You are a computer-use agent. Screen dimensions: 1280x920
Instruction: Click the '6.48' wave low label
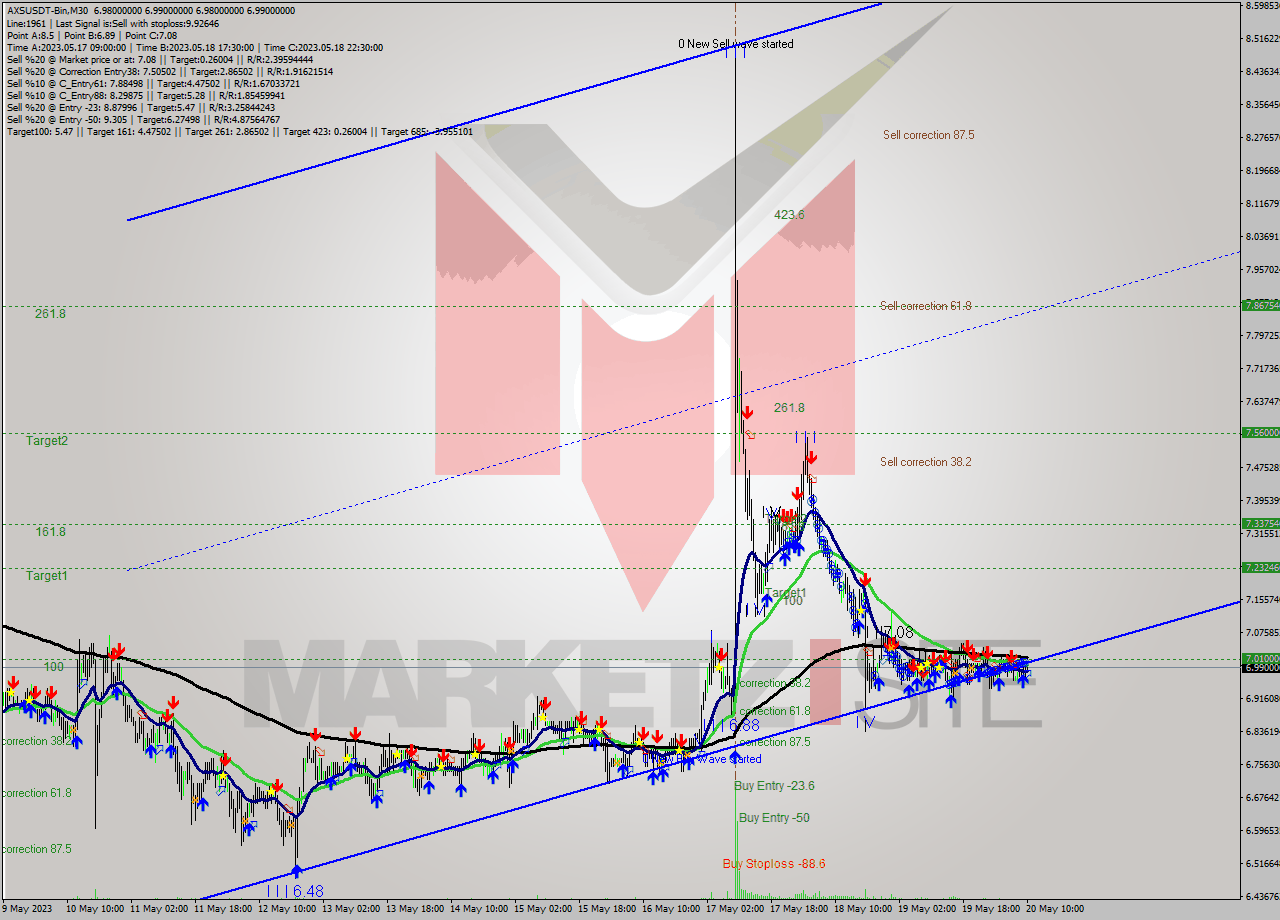coord(308,890)
